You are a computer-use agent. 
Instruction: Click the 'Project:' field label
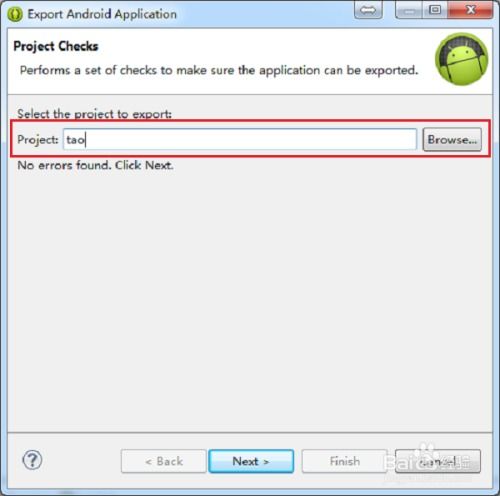[38, 139]
